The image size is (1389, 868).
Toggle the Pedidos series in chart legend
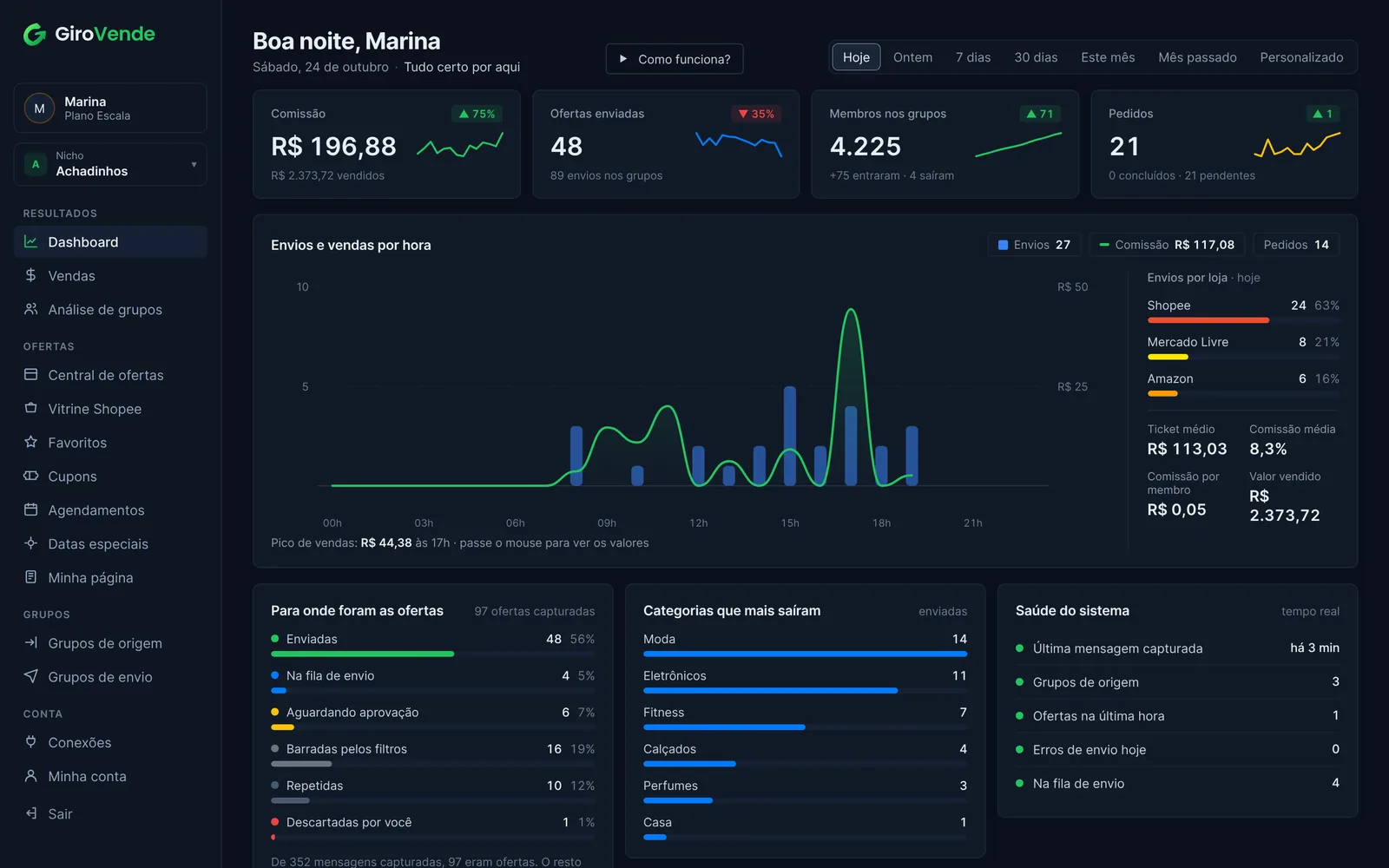click(1296, 245)
